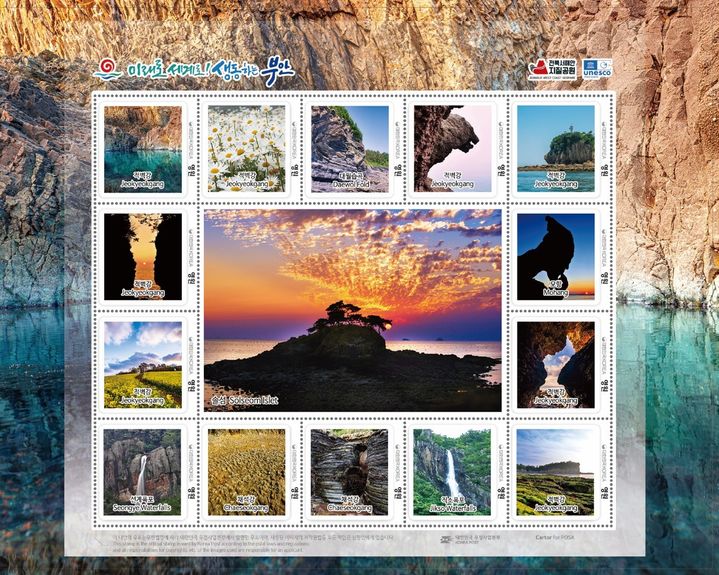Click the red swirl Buan logo
719x575 pixels.
tap(107, 70)
